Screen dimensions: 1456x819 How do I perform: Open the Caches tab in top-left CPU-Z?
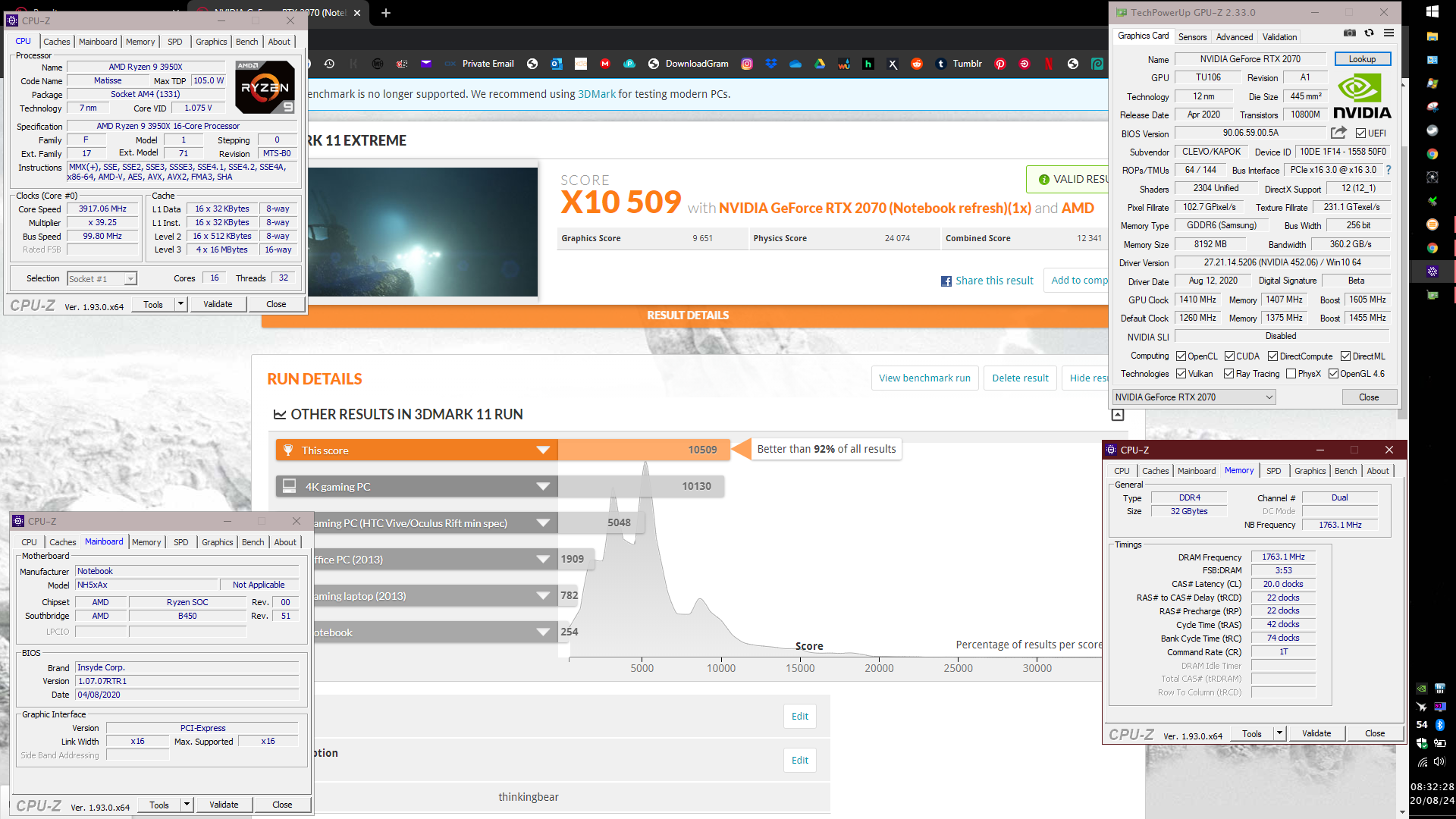[x=57, y=42]
